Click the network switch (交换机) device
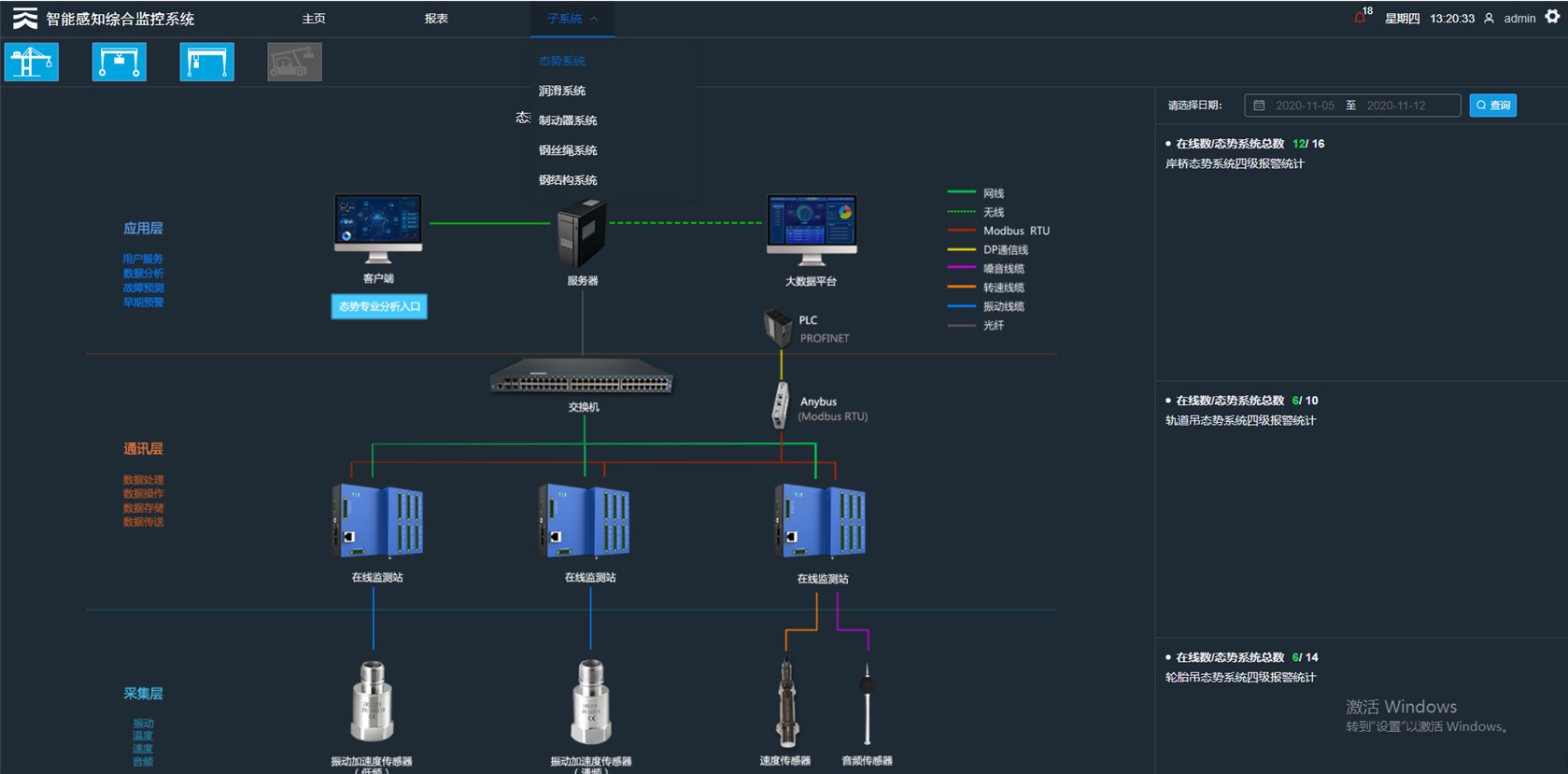Image resolution: width=1568 pixels, height=774 pixels. point(581,378)
